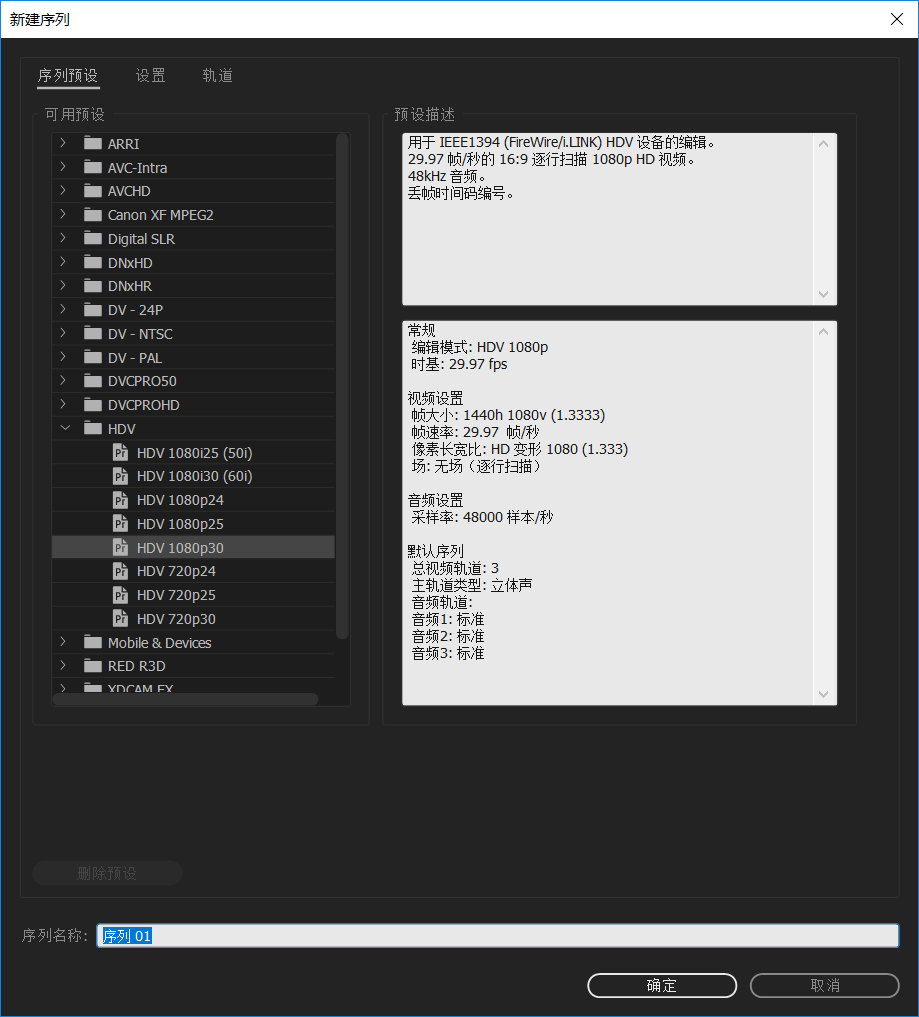Expand the AVCHD preset folder

64,190
